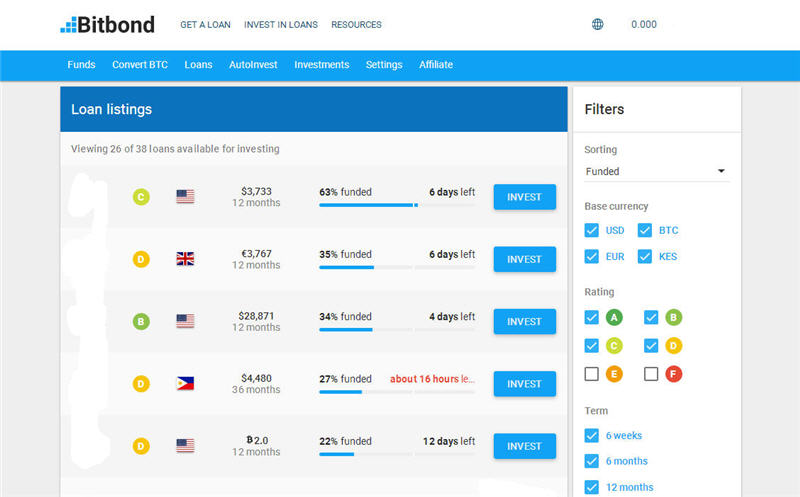Uncheck the 6 weeks term checkbox
The width and height of the screenshot is (800, 497).
591,435
